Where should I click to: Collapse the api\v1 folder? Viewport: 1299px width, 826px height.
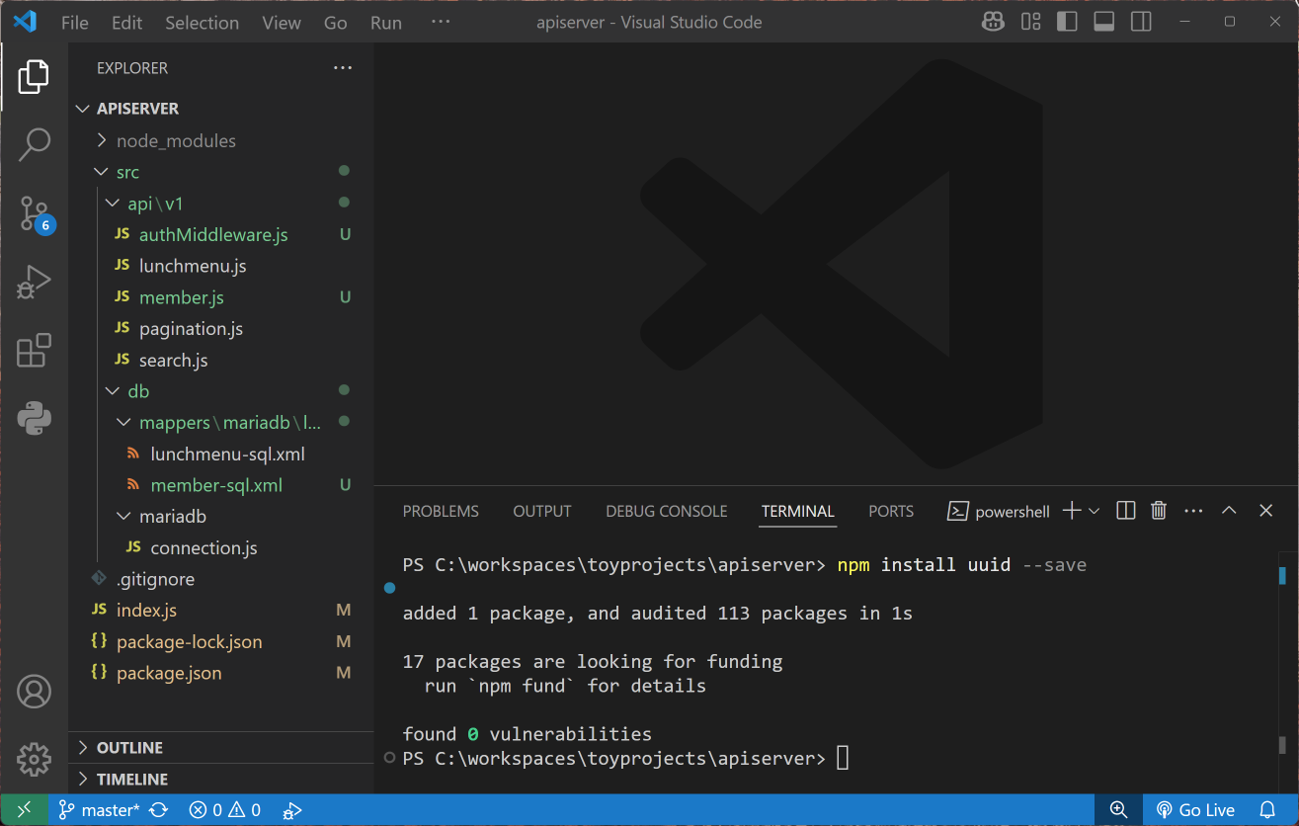221,203
